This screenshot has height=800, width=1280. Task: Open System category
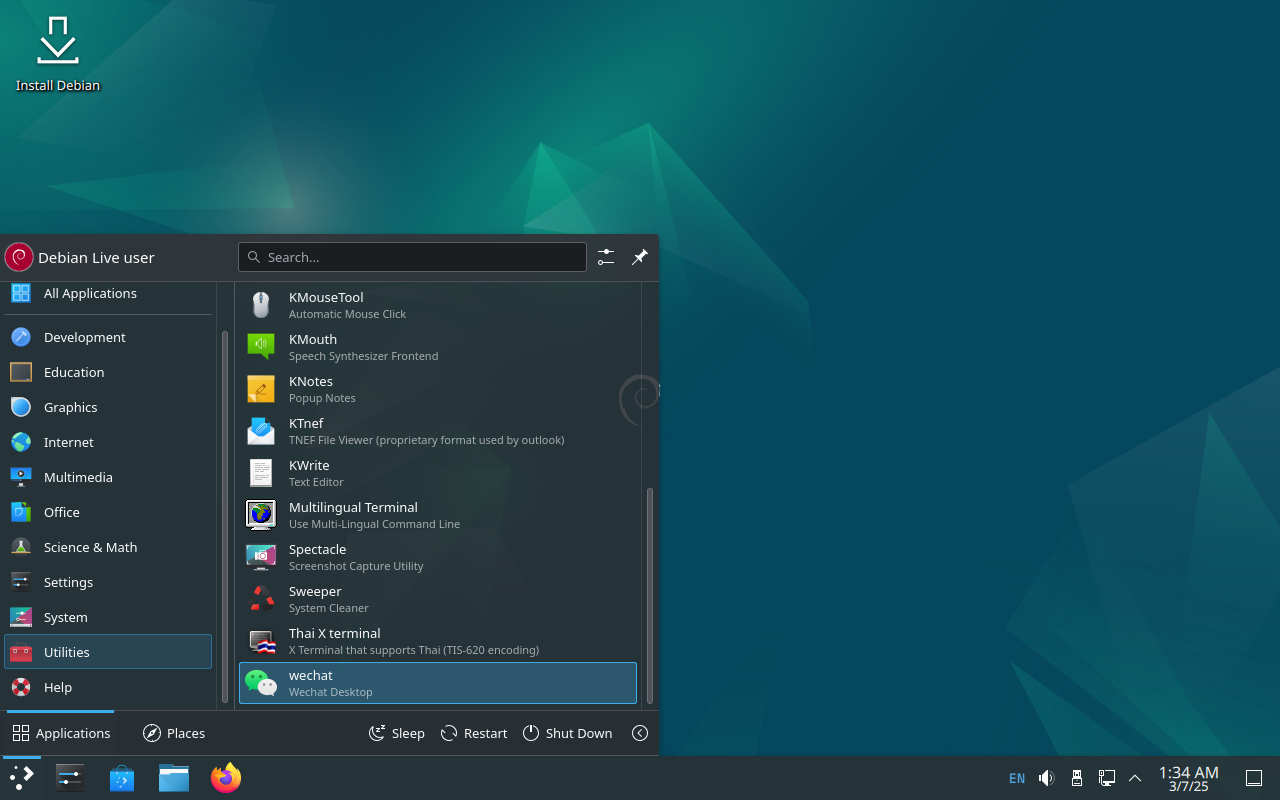108,617
